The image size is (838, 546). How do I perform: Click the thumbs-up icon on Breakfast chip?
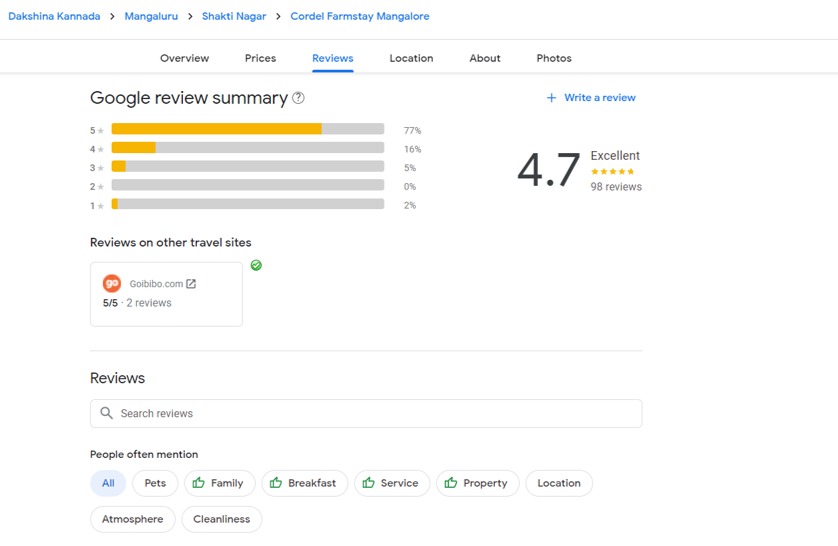point(276,483)
